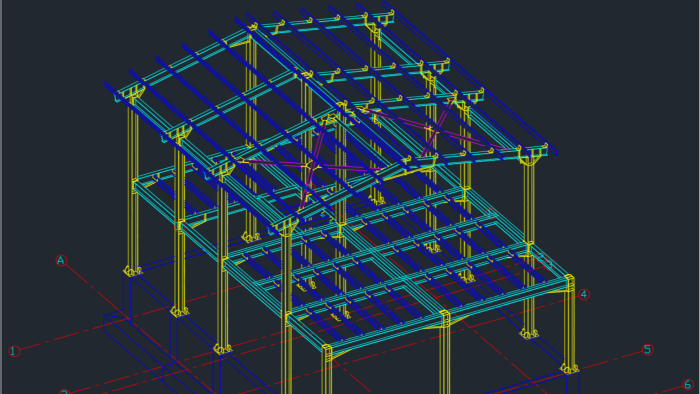Select the grid bubble labeled 6
Image resolution: width=700 pixels, height=394 pixels.
(688, 385)
